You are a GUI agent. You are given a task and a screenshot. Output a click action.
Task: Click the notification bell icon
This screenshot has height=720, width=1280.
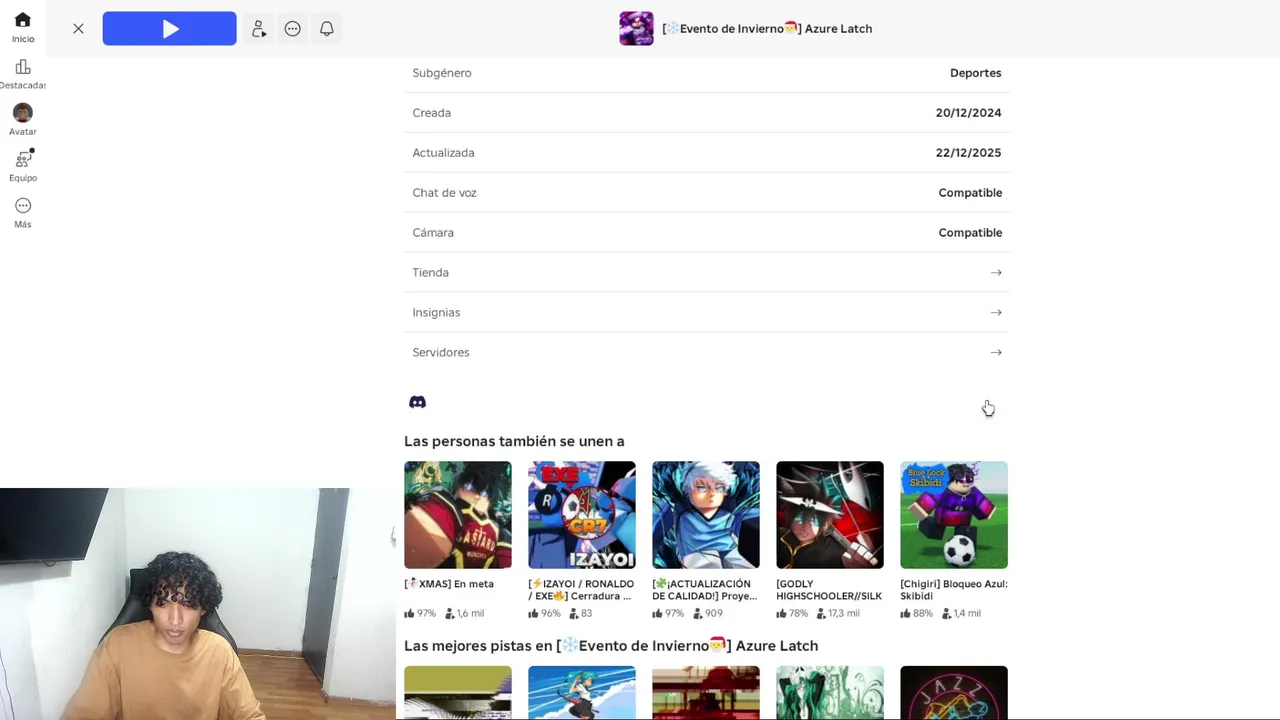tap(327, 29)
